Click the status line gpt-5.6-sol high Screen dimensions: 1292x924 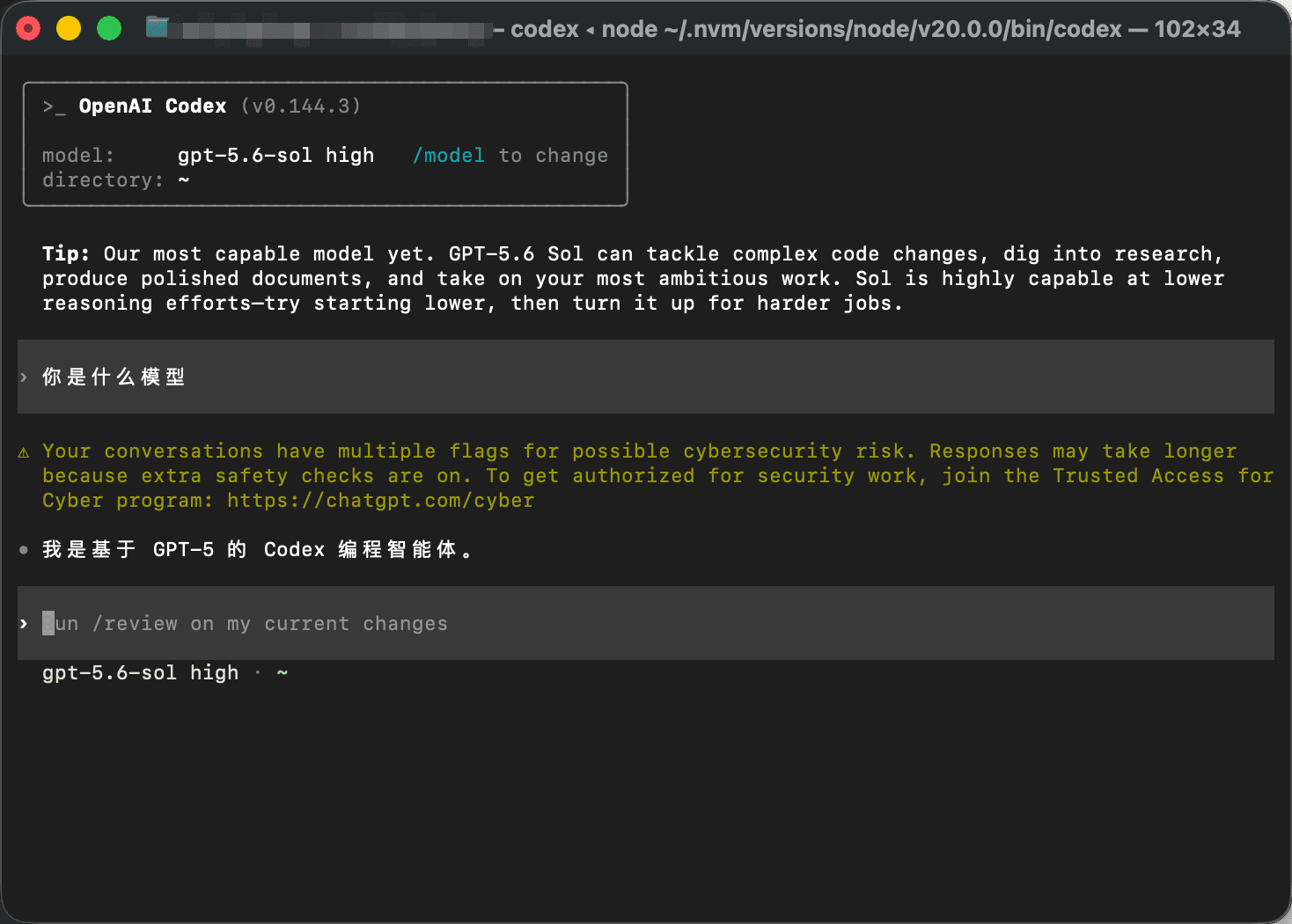coord(141,673)
